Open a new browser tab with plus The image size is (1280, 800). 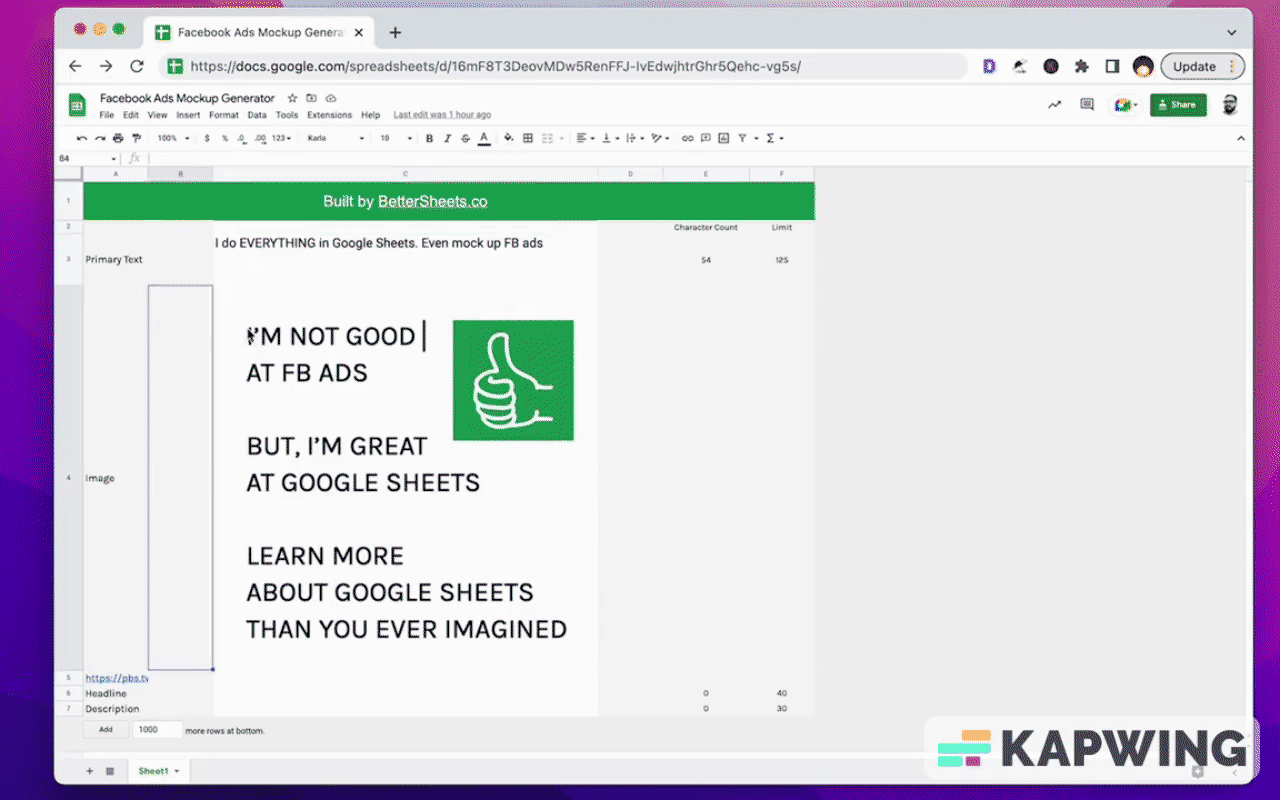click(x=395, y=32)
